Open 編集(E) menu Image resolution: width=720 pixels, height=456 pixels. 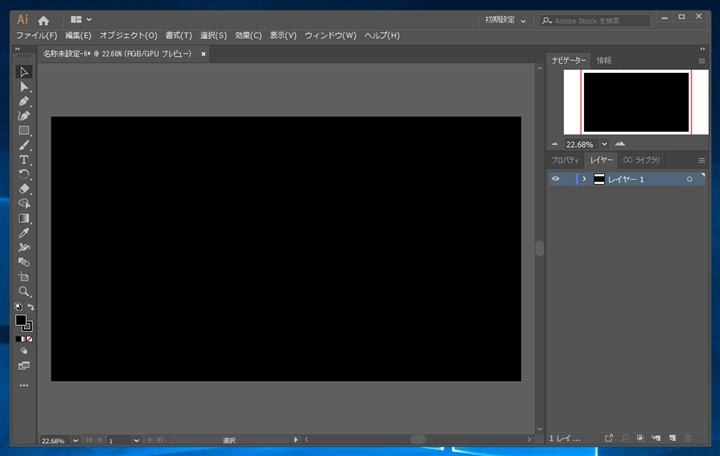click(78, 35)
